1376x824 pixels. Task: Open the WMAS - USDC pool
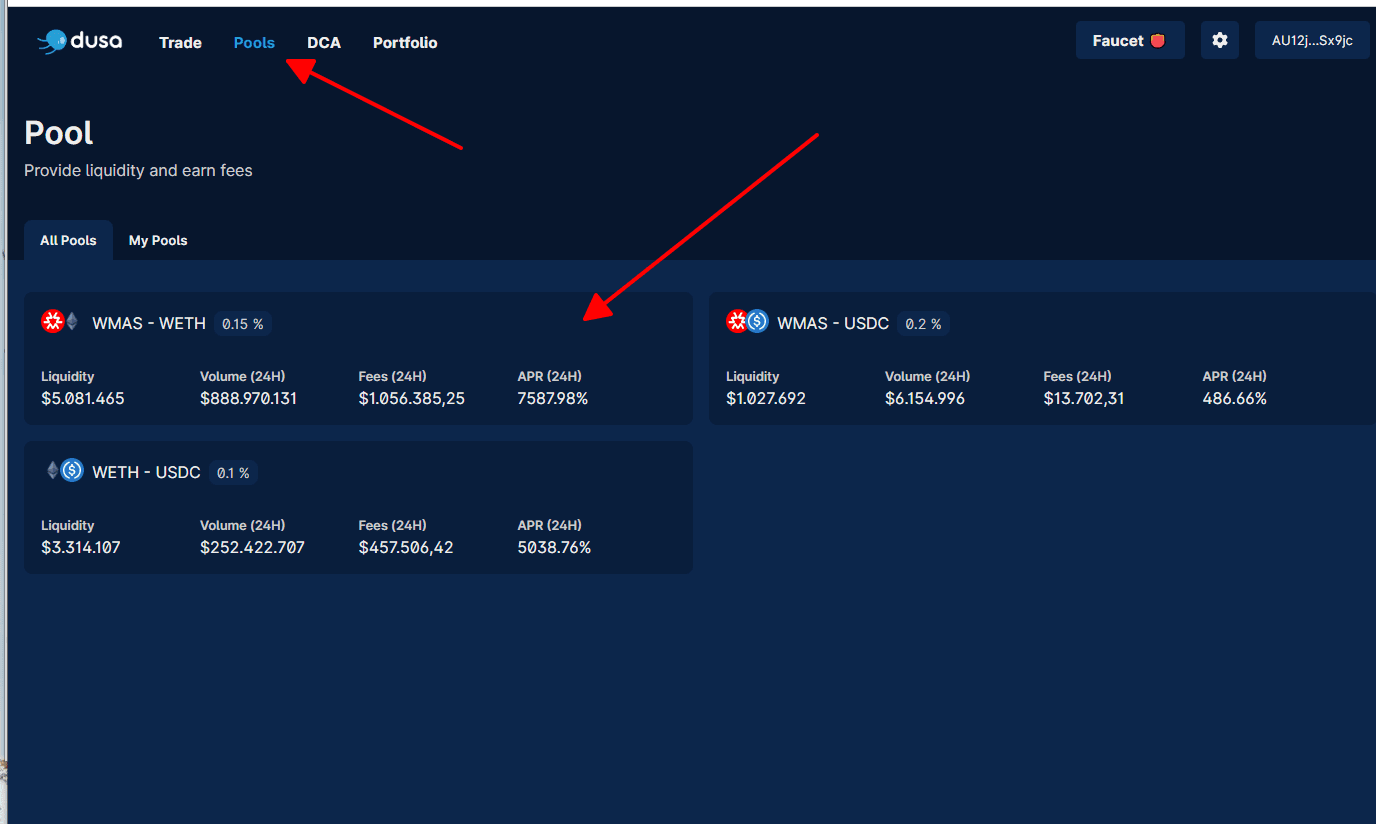[1042, 358]
